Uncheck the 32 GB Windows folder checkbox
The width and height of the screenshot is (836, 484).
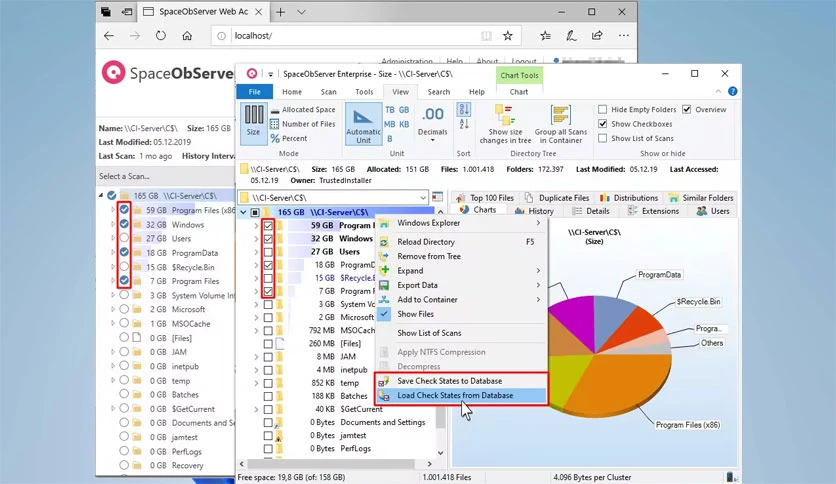click(x=268, y=239)
